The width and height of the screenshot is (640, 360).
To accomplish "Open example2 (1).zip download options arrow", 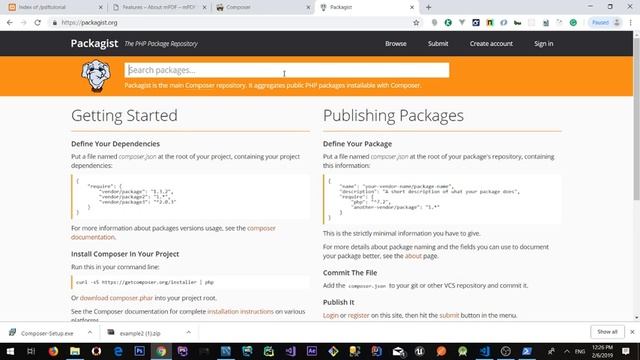I will [189, 333].
